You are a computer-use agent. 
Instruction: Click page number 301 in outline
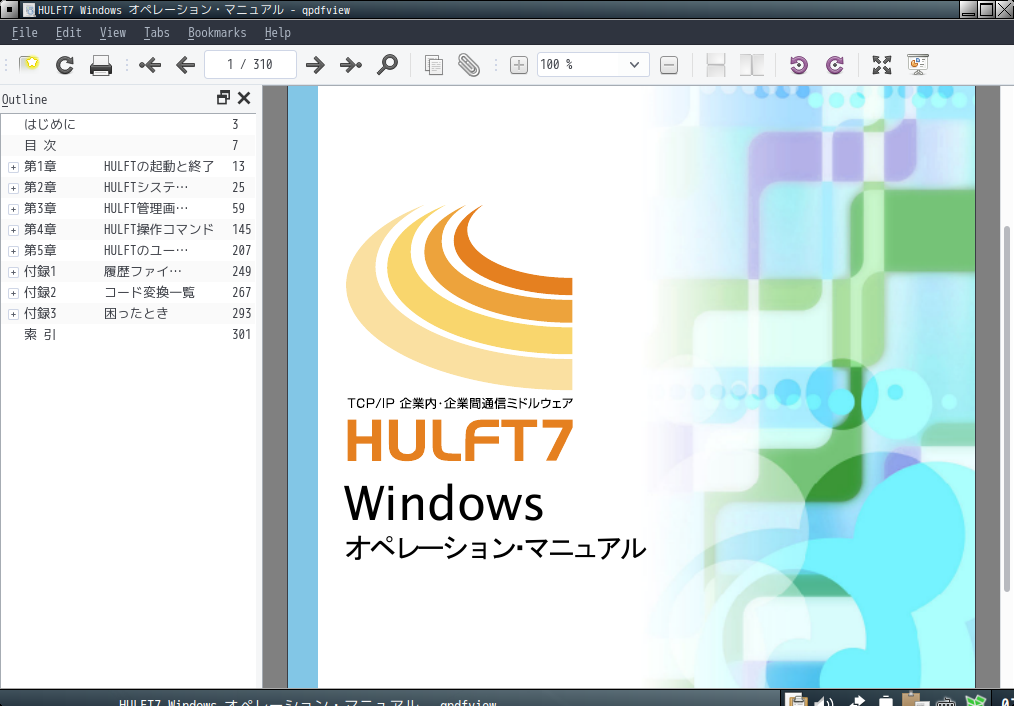click(242, 334)
